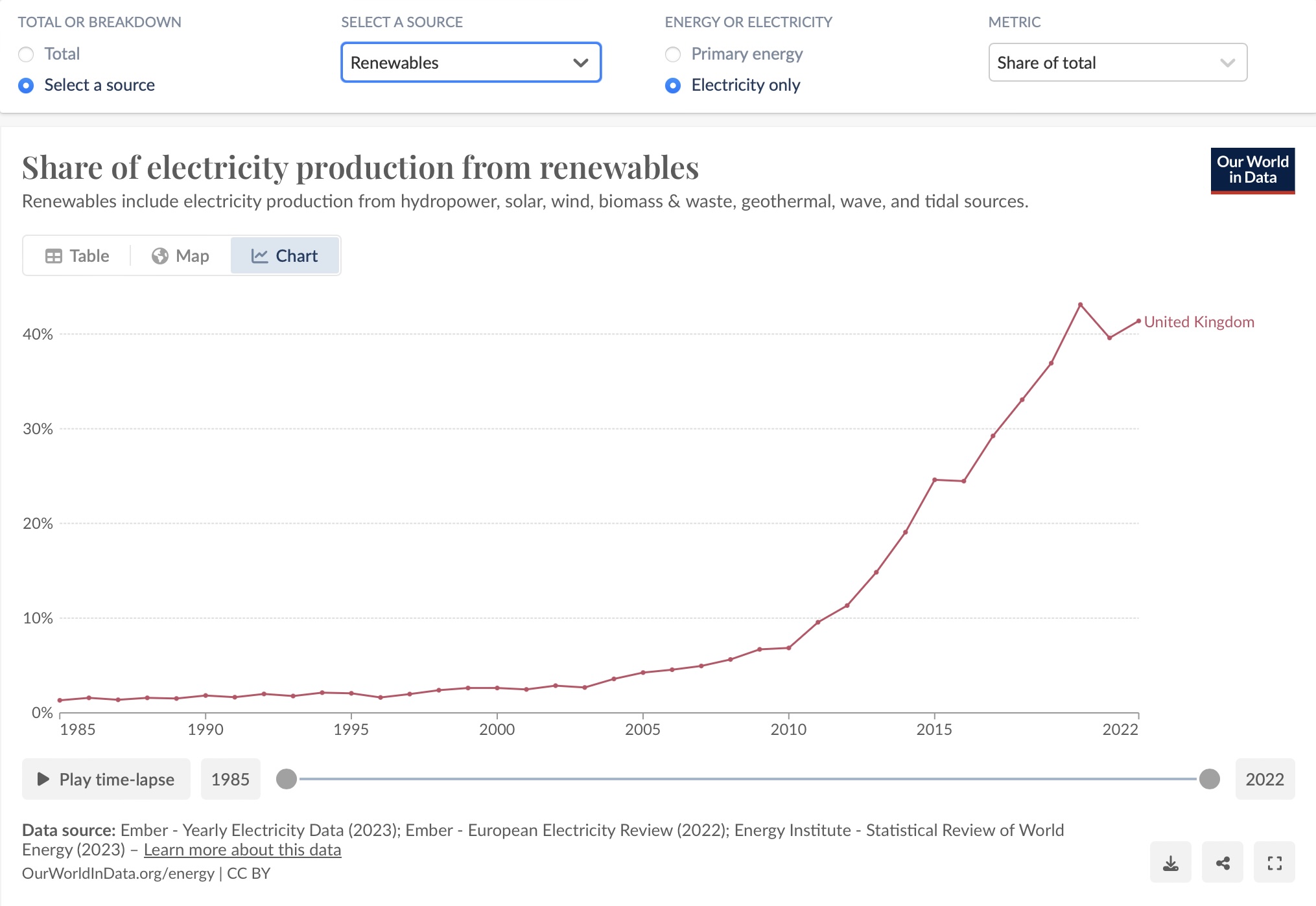Click the share chart icon

coord(1223,863)
